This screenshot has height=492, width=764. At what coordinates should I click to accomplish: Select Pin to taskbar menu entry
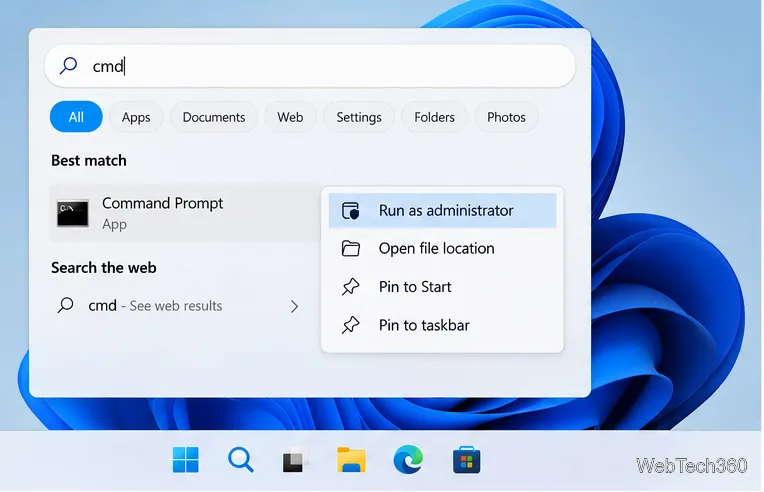[442, 325]
